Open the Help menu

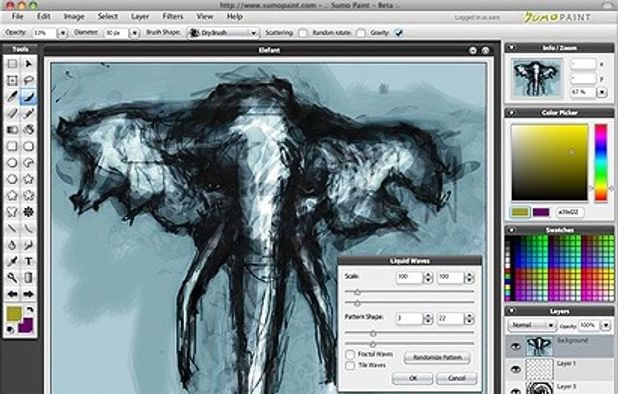(x=235, y=17)
